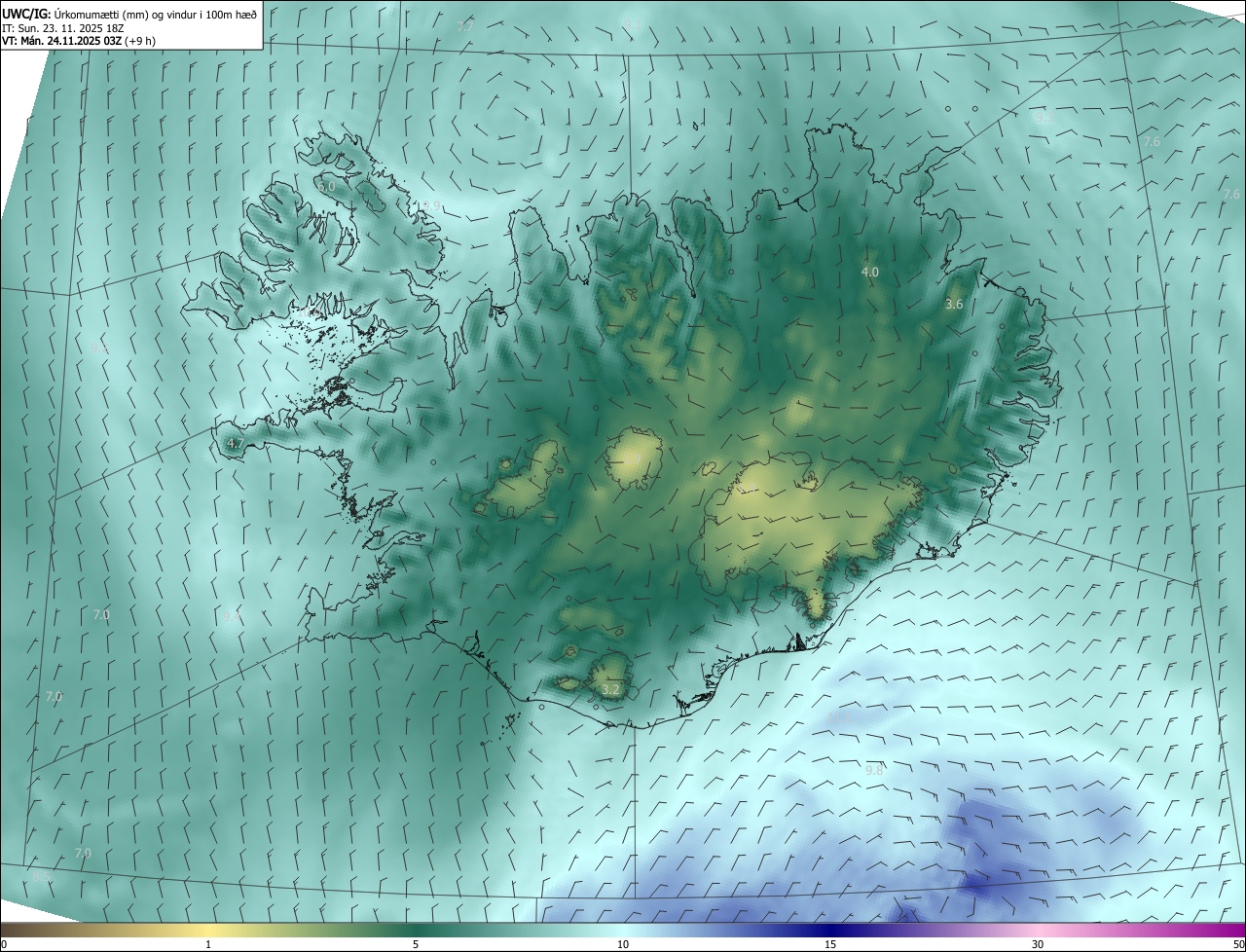Click the color scale tick label '50'
1246x952 pixels.
[x=1238, y=945]
